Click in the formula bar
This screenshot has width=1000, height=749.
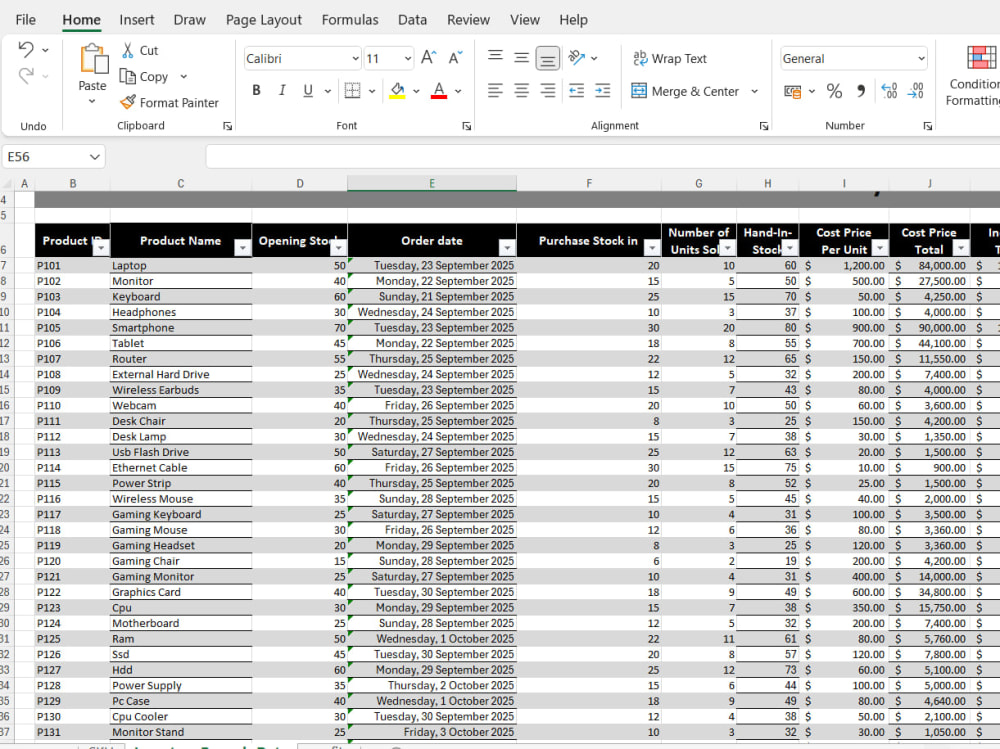pyautogui.click(x=602, y=156)
